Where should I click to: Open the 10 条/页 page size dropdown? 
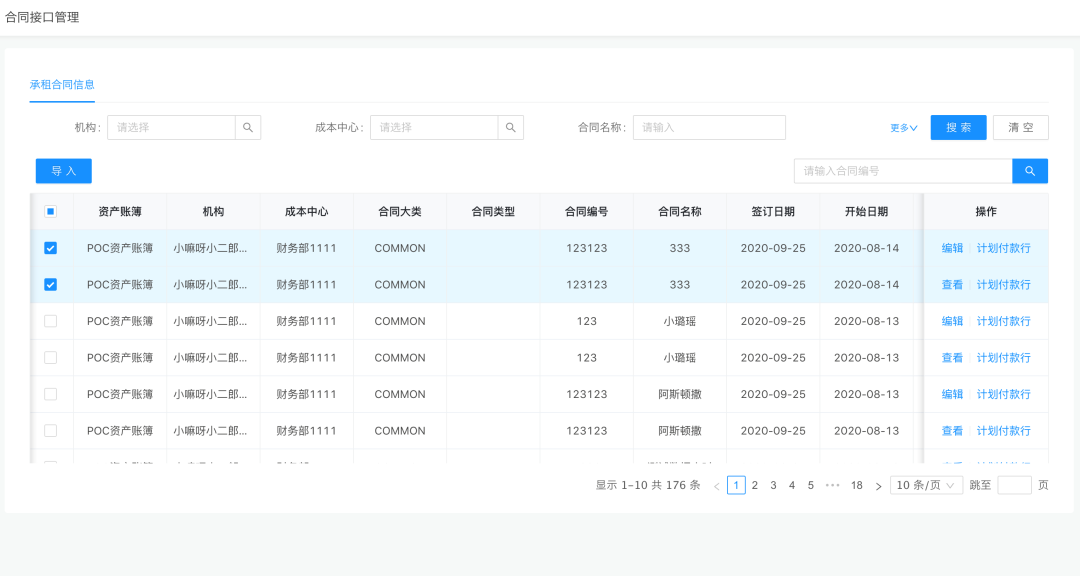(x=926, y=485)
